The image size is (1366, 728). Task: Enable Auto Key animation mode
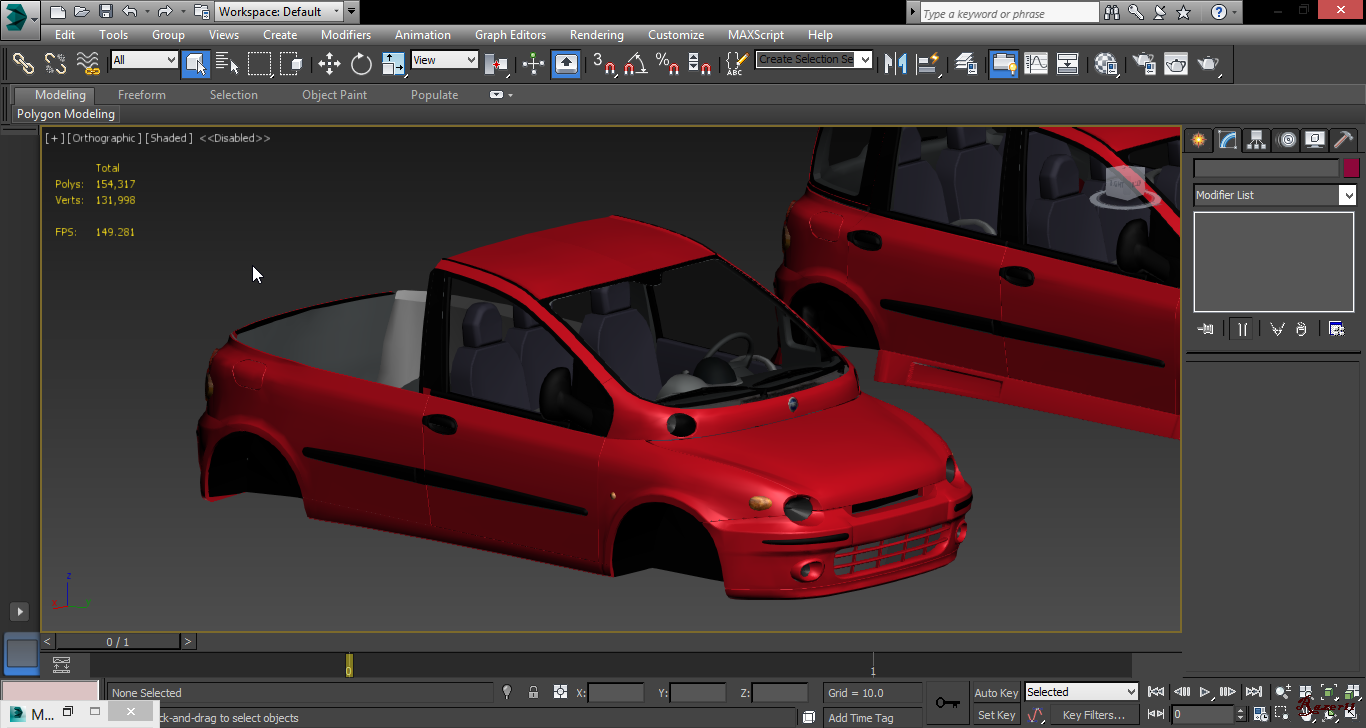[x=995, y=693]
